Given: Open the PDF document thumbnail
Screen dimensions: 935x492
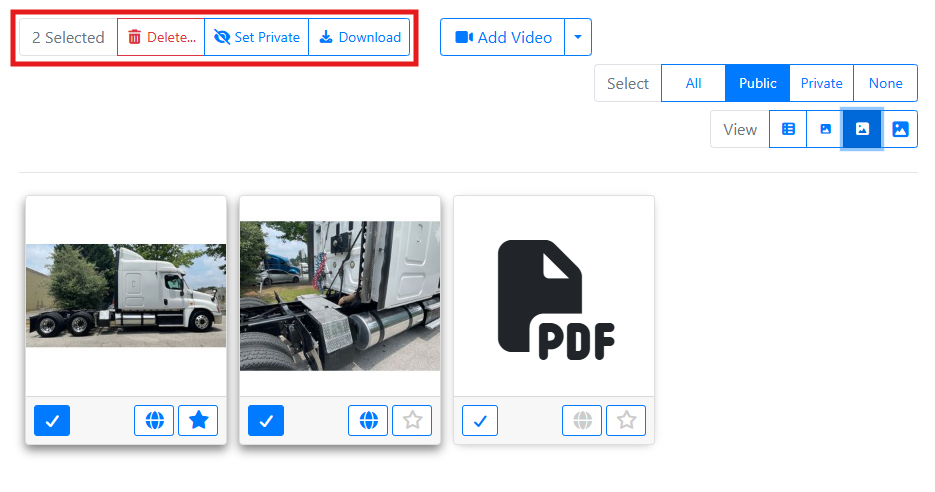Looking at the screenshot, I should tap(554, 299).
